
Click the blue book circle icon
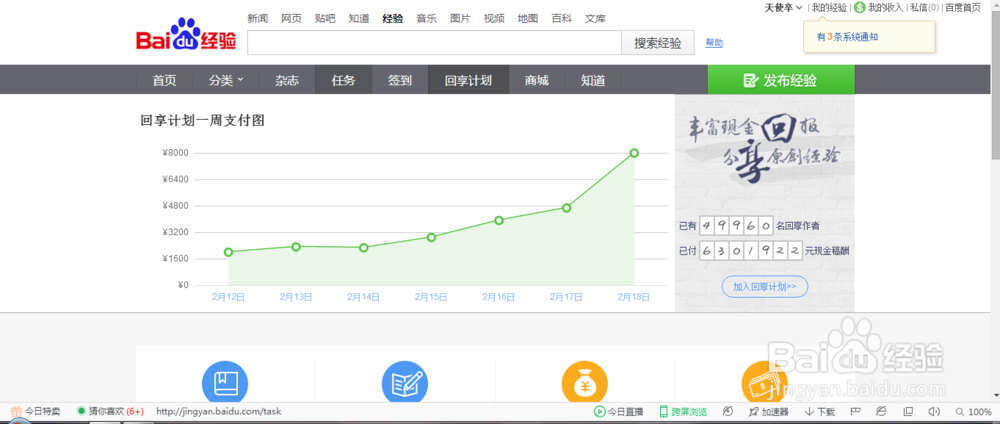tap(225, 384)
